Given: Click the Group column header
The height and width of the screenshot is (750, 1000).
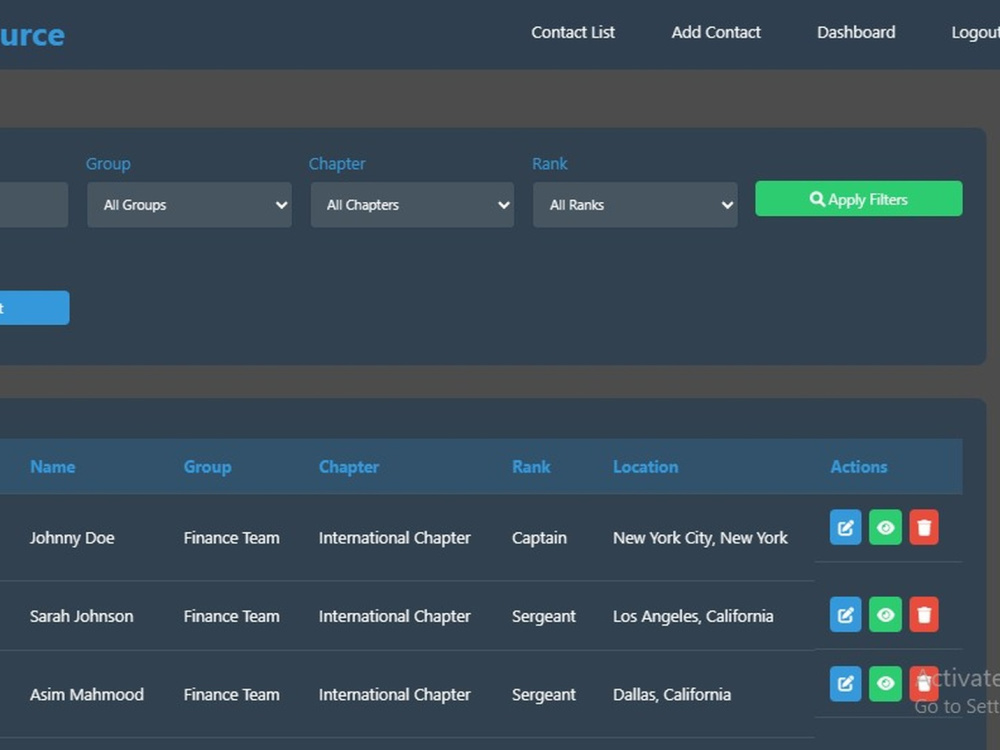Looking at the screenshot, I should pos(207,467).
